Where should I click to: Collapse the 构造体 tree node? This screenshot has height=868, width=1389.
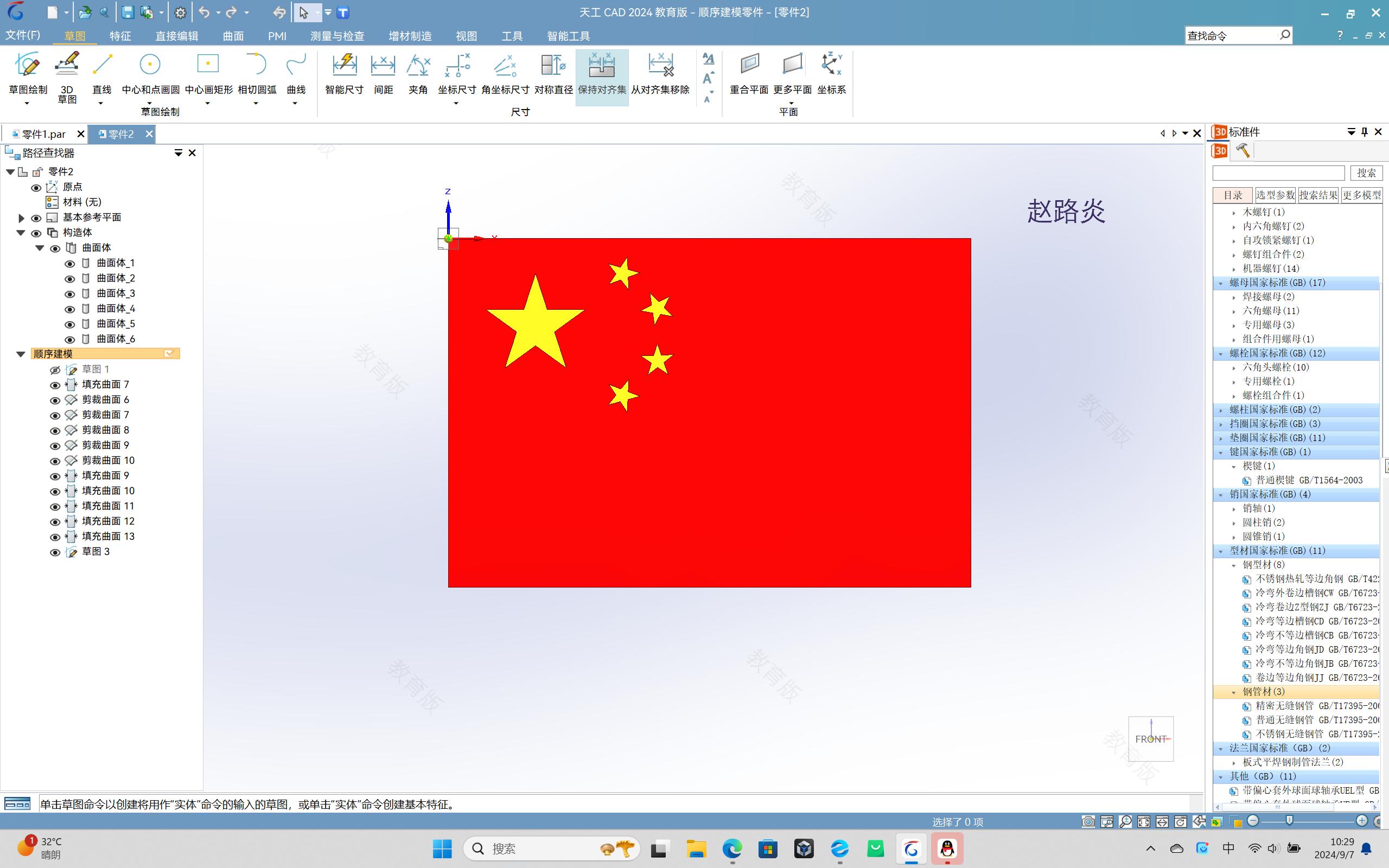[21, 233]
